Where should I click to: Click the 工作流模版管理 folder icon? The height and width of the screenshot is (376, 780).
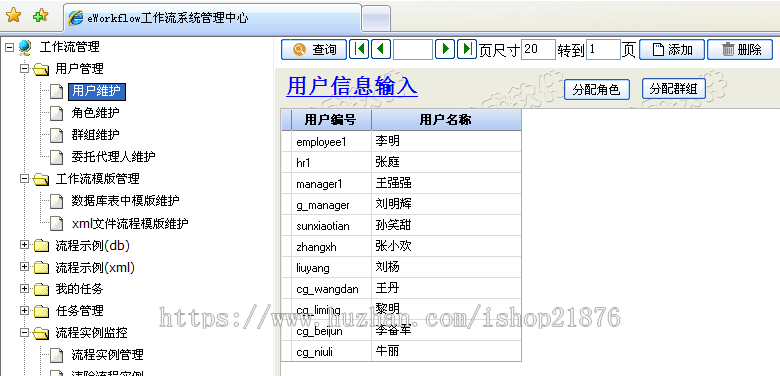(x=41, y=179)
